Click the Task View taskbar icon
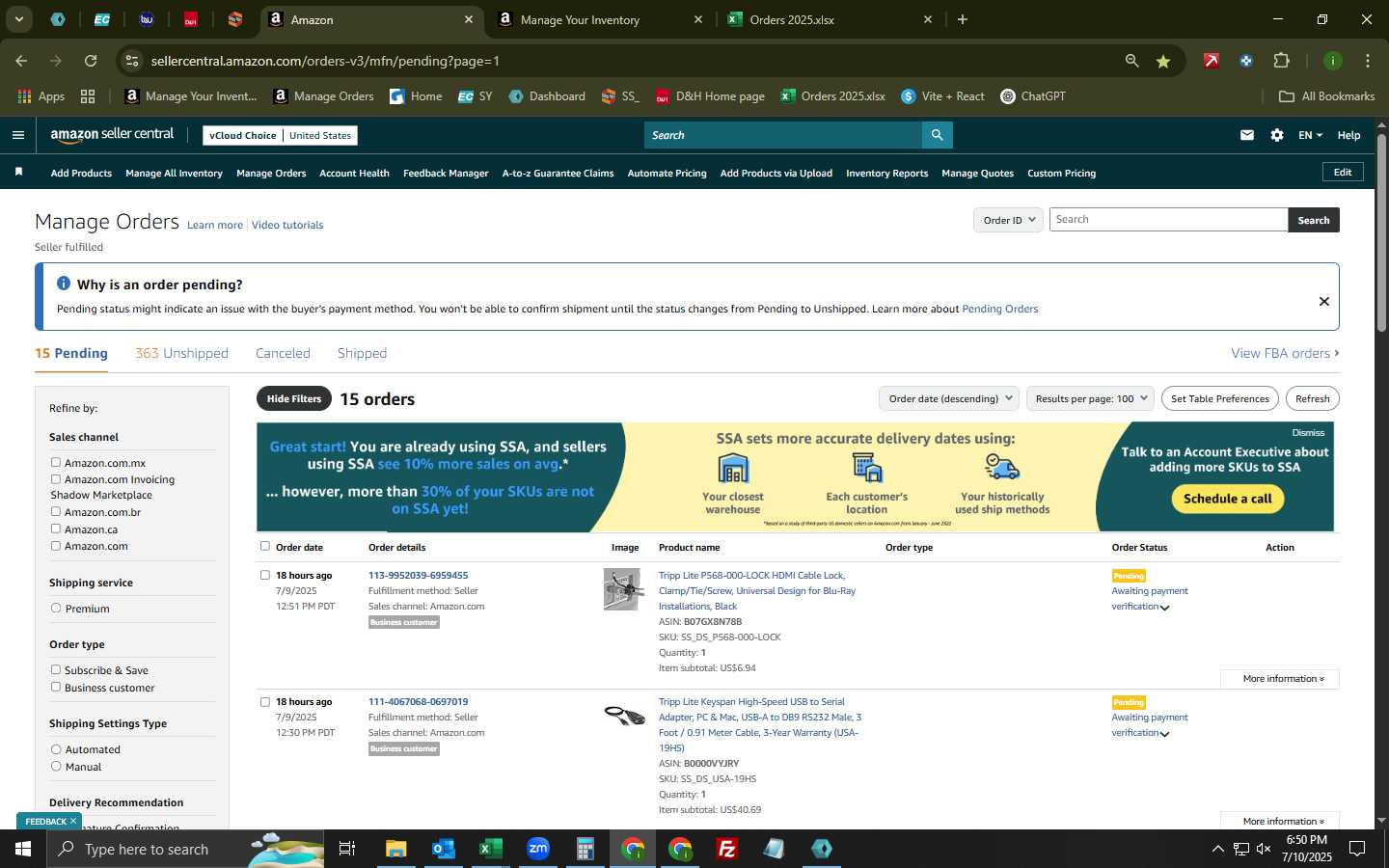Screen dimensions: 1389x868 pos(347,849)
